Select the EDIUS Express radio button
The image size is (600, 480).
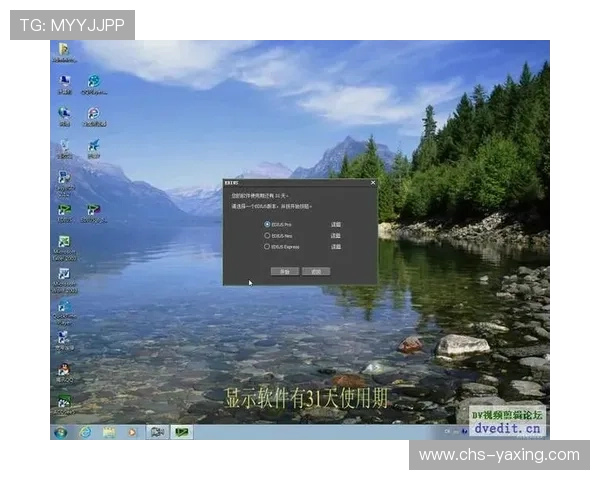[267, 246]
